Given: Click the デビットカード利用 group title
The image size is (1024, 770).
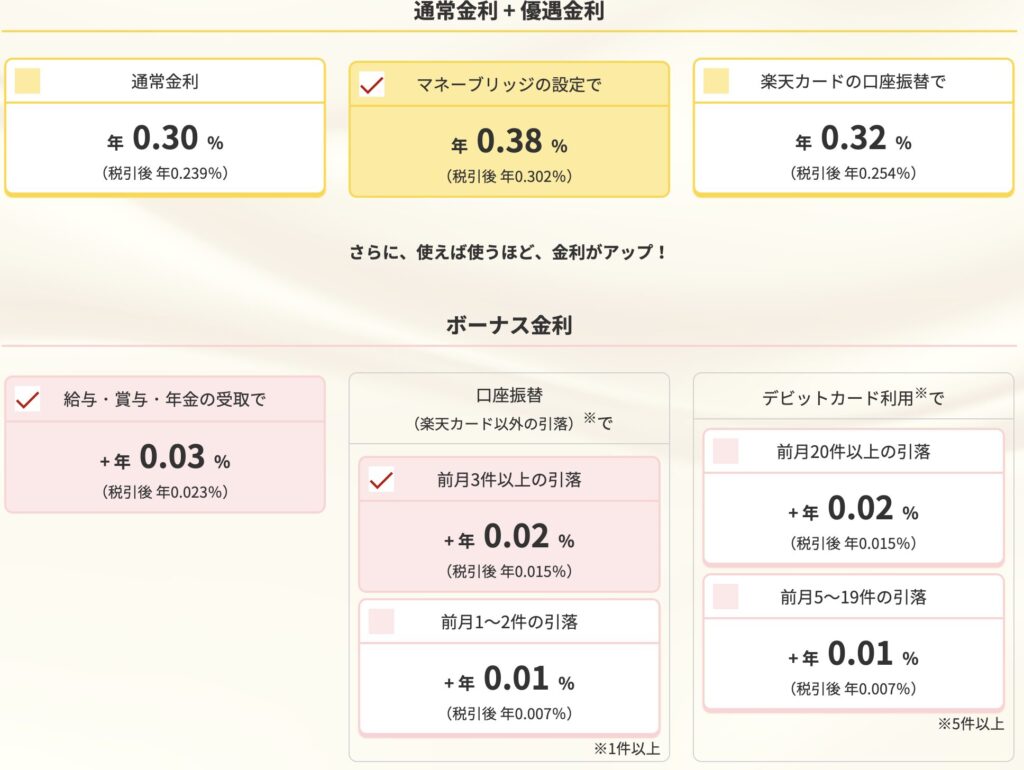Looking at the screenshot, I should (x=853, y=397).
